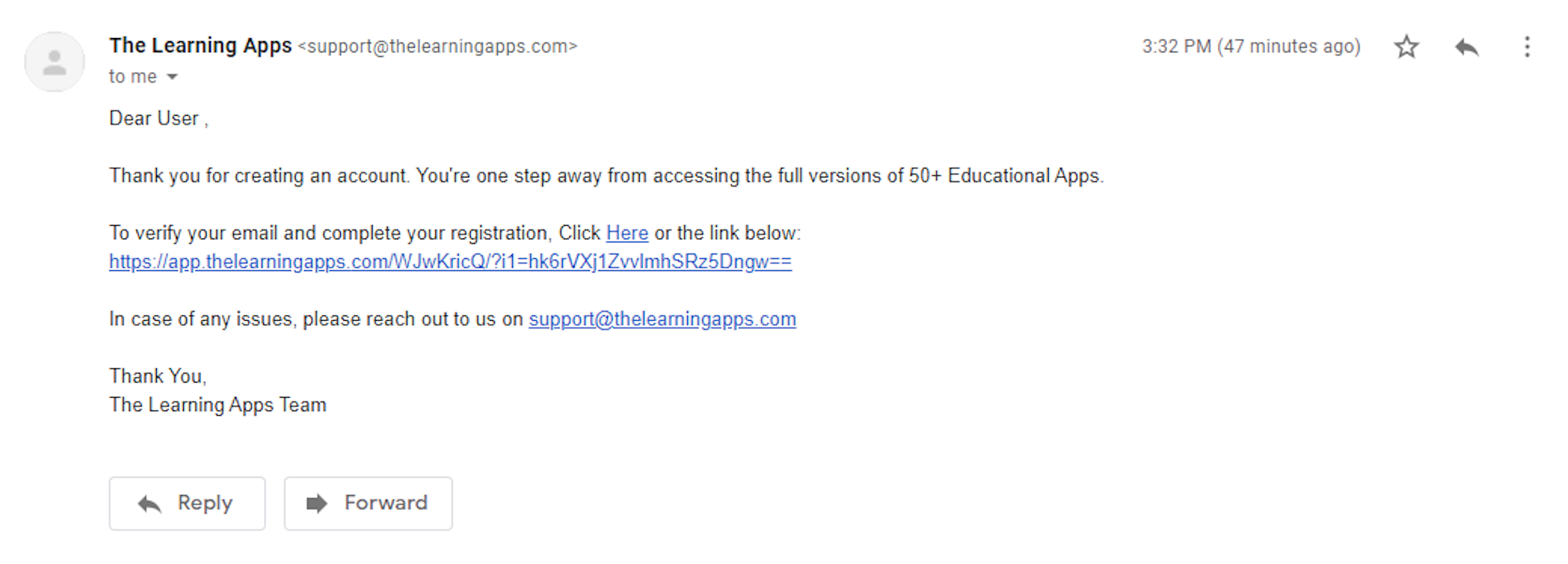This screenshot has height=564, width=1568.
Task: Open the full app.thelearningapps.com verification URL
Action: [450, 261]
